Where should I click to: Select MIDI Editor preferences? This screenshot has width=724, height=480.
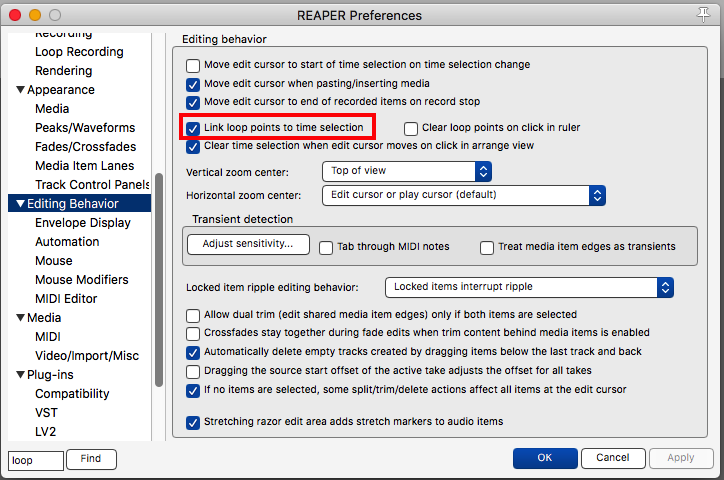[x=66, y=299]
